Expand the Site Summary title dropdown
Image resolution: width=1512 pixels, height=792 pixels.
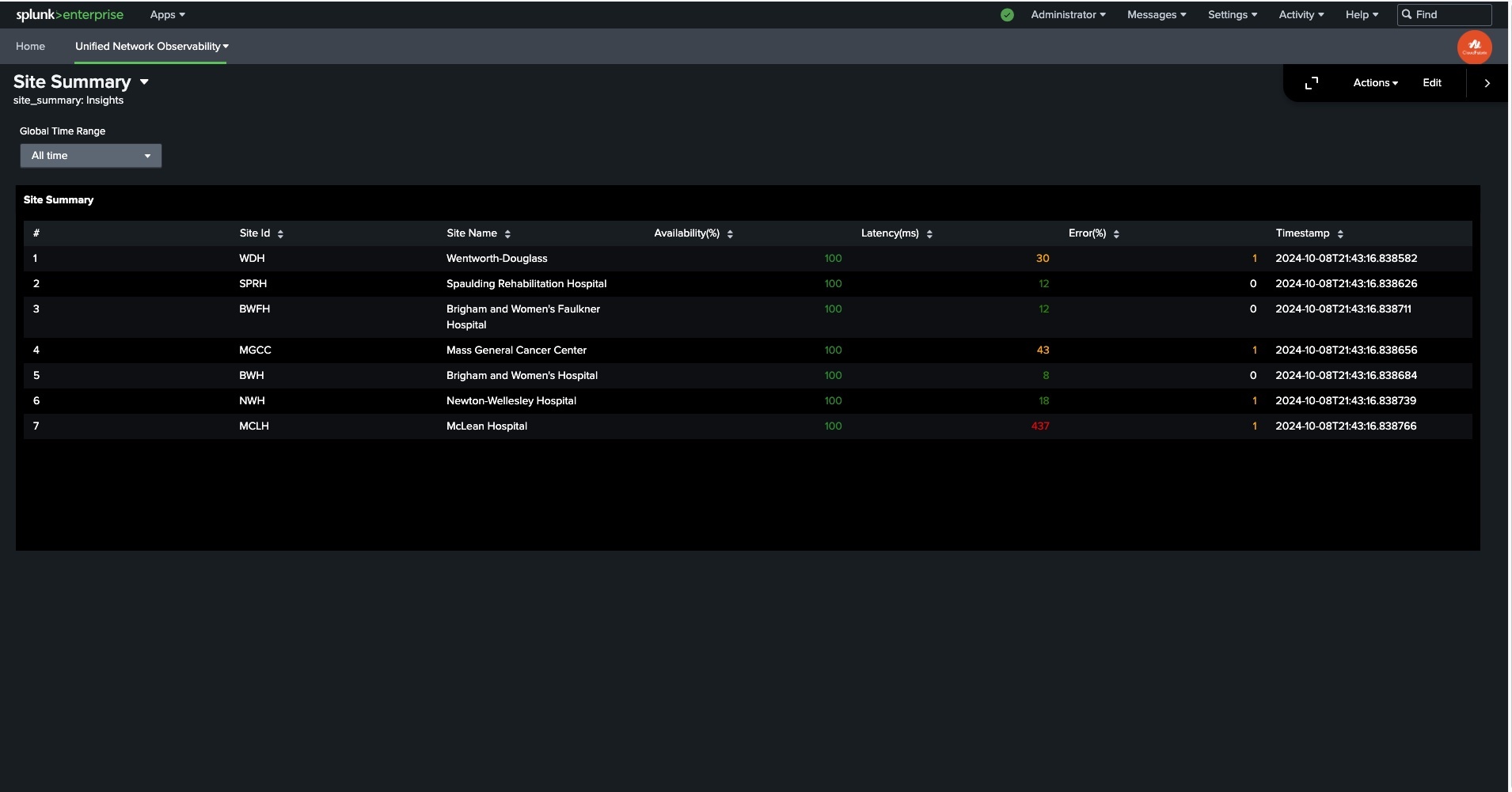(144, 82)
